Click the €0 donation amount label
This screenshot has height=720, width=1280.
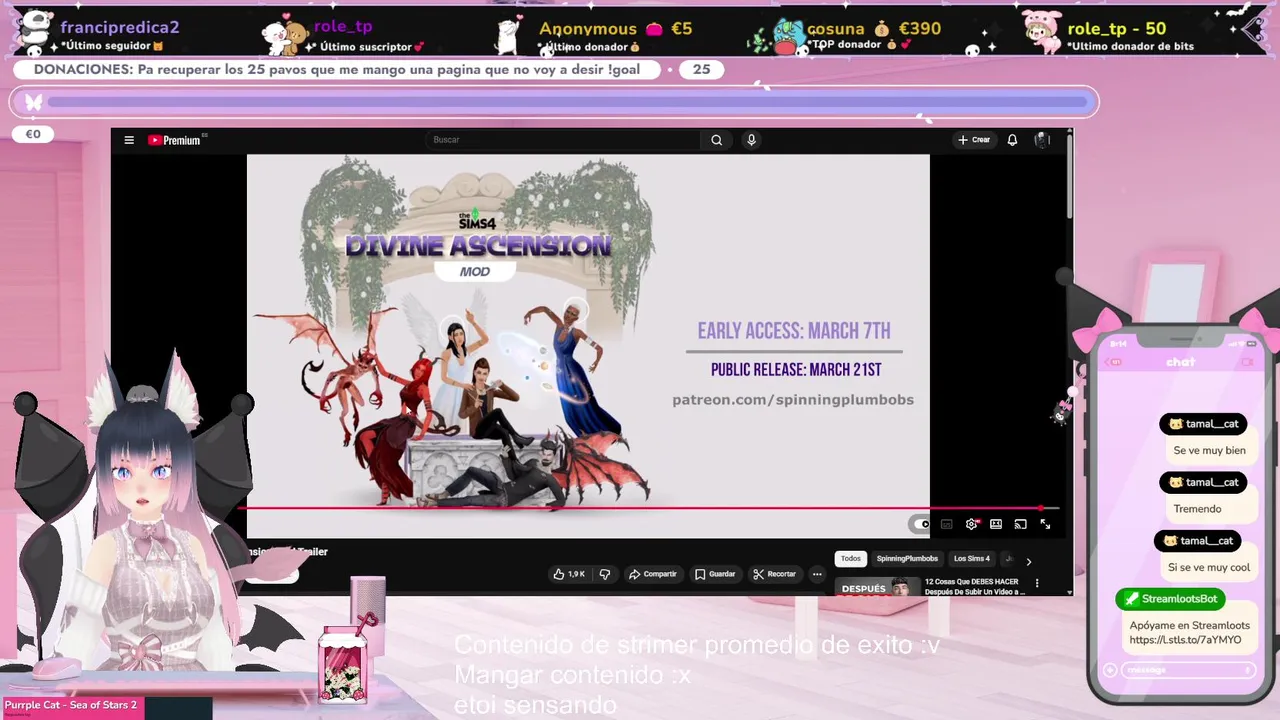33,134
